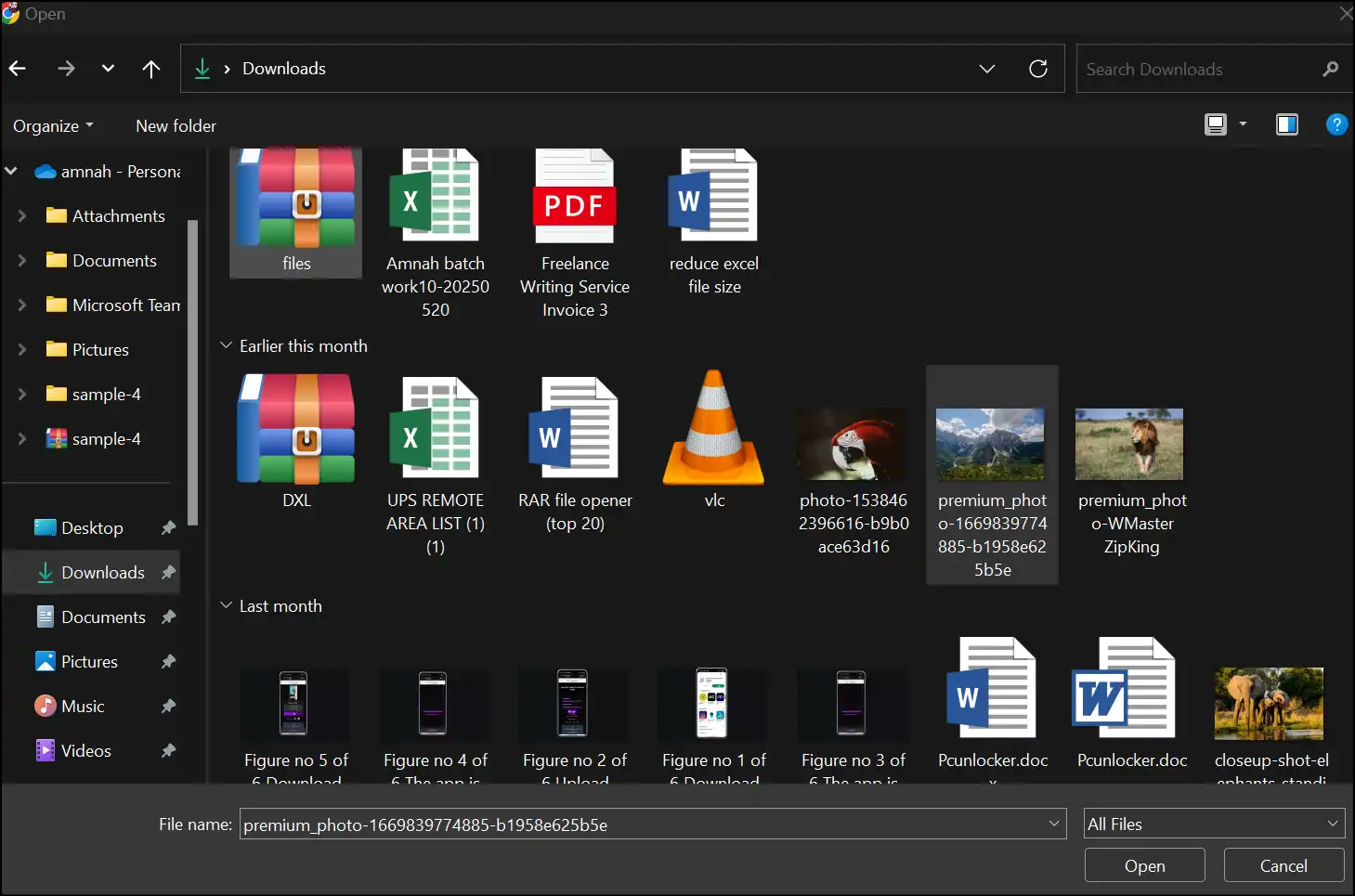Screen dimensions: 1355x896
Task: Open view options dropdown arrow
Action: coord(1243,124)
